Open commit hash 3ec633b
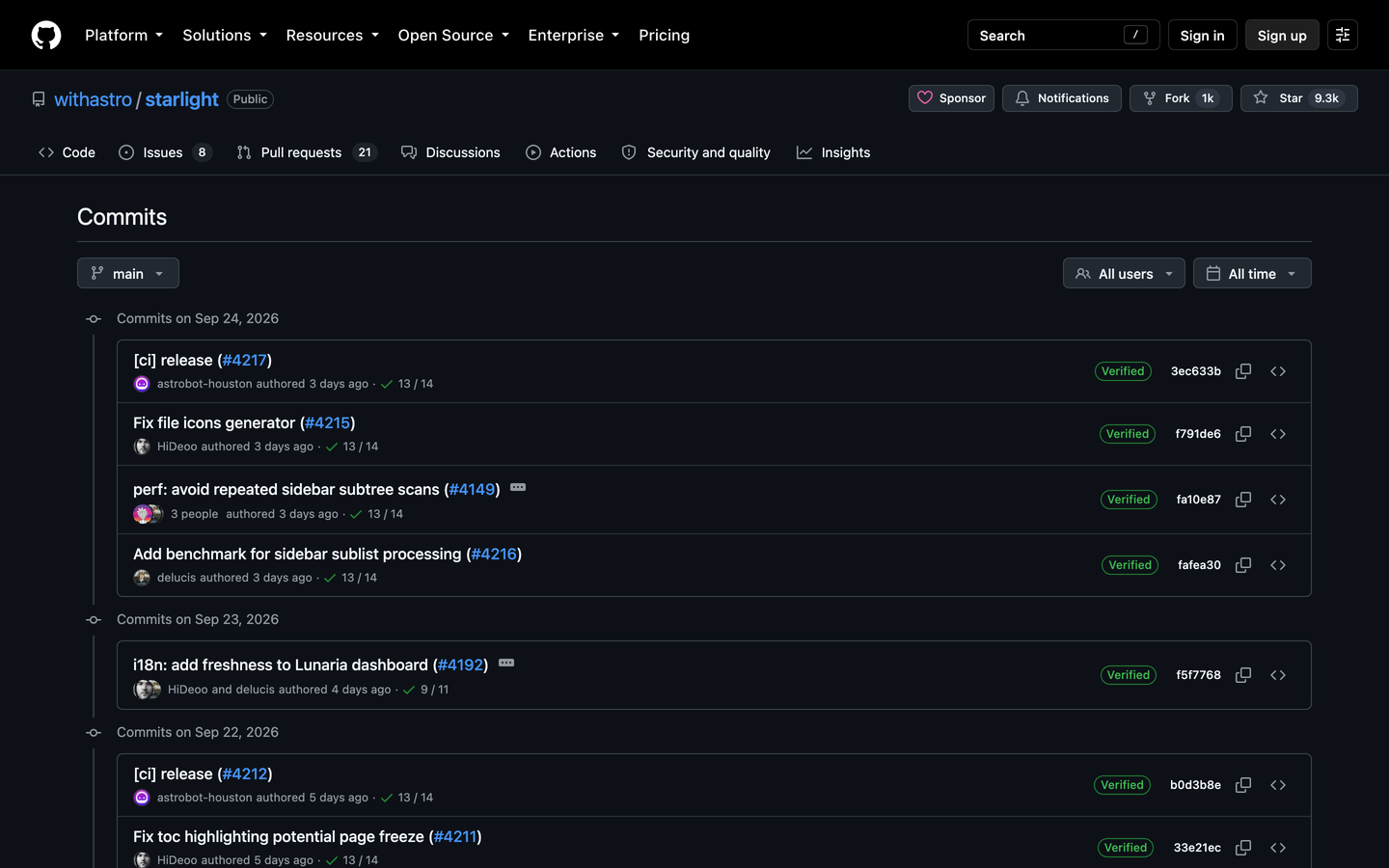This screenshot has height=868, width=1389. 1196,371
